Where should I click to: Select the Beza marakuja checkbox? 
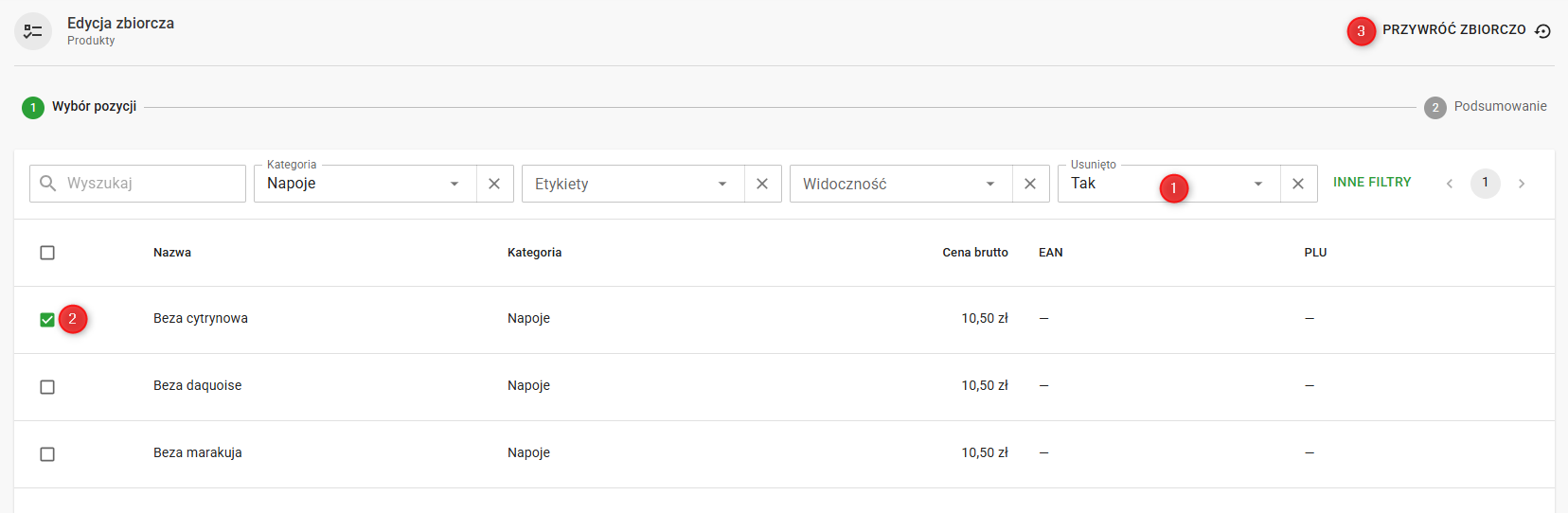(x=47, y=454)
